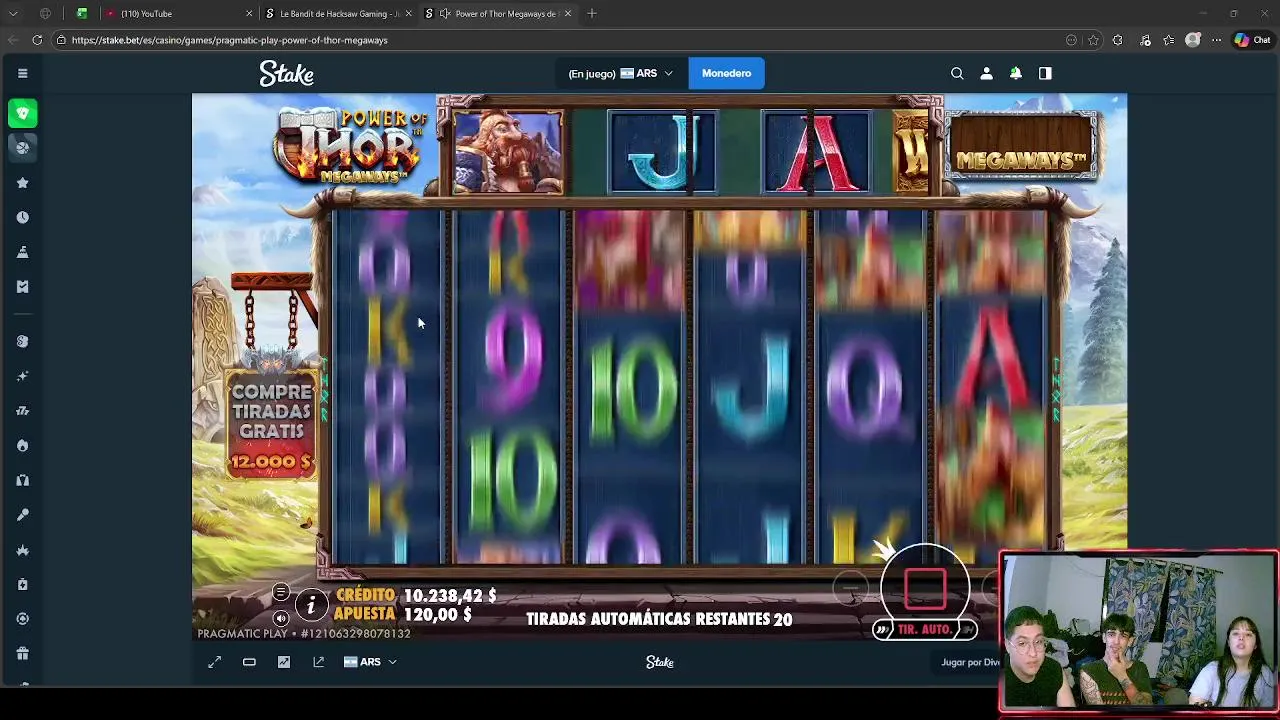Click the webcam overlay thumbnail

tap(1139, 631)
